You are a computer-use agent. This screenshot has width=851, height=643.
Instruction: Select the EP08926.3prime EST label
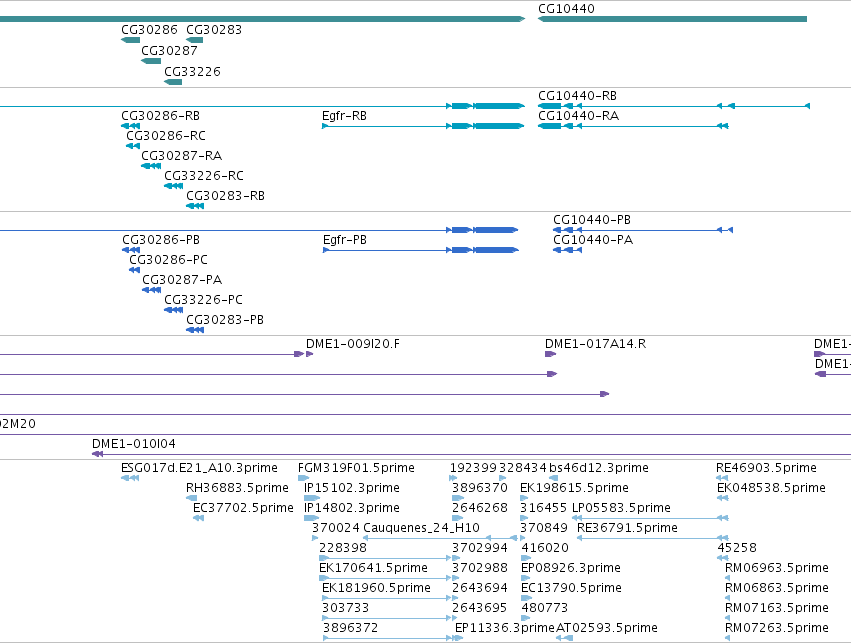click(x=571, y=568)
